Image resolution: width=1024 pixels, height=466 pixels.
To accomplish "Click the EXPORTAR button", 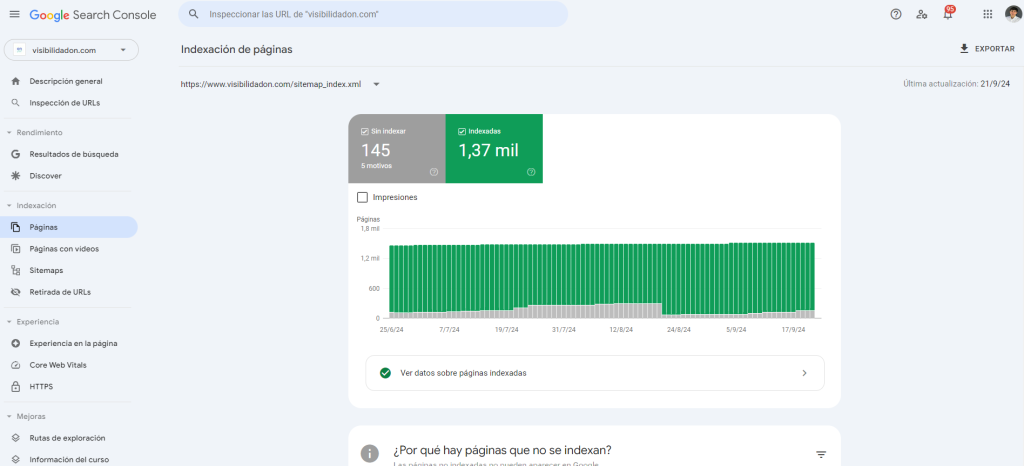I will 986,48.
